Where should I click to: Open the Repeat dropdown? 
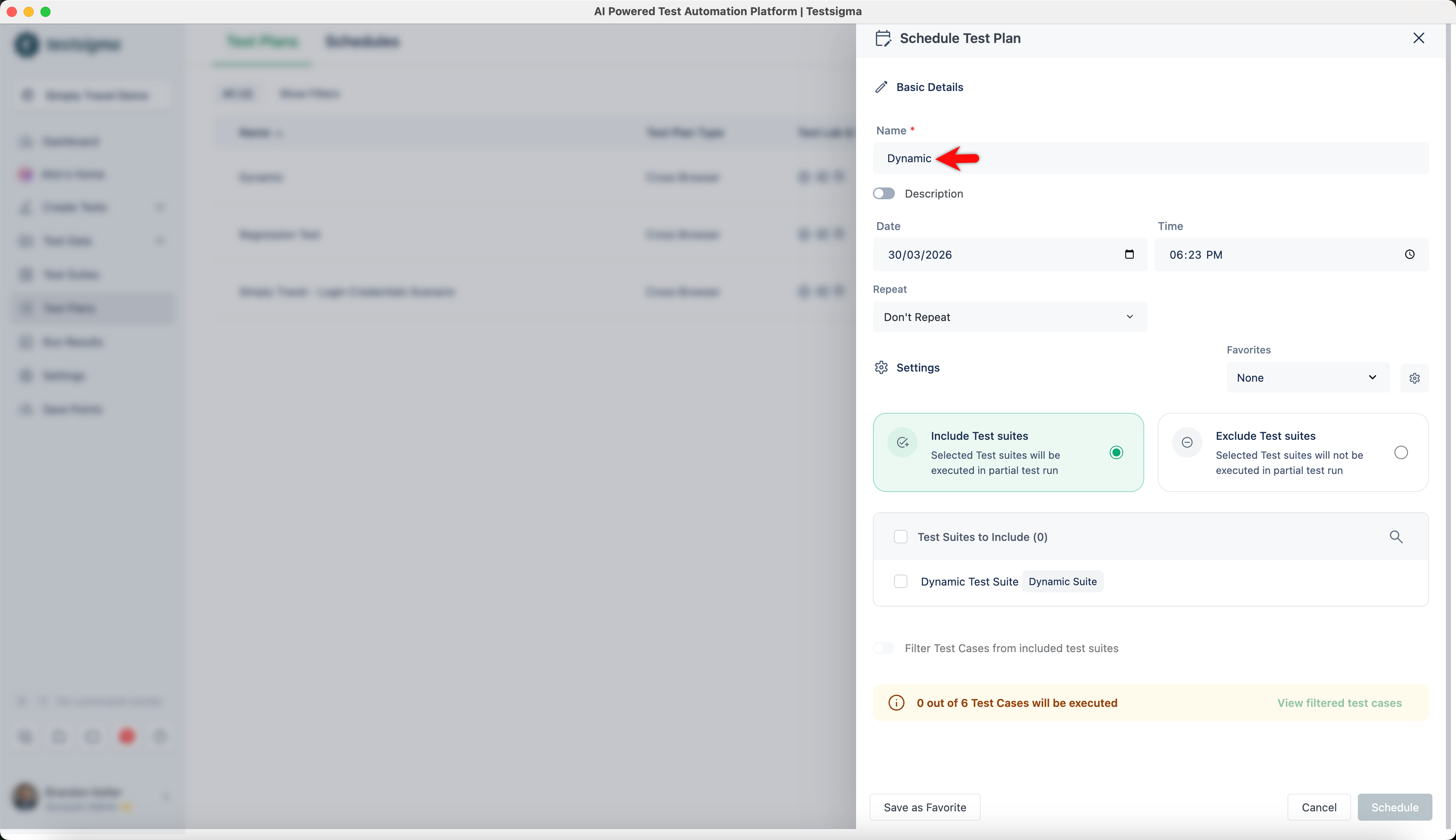coord(1009,317)
